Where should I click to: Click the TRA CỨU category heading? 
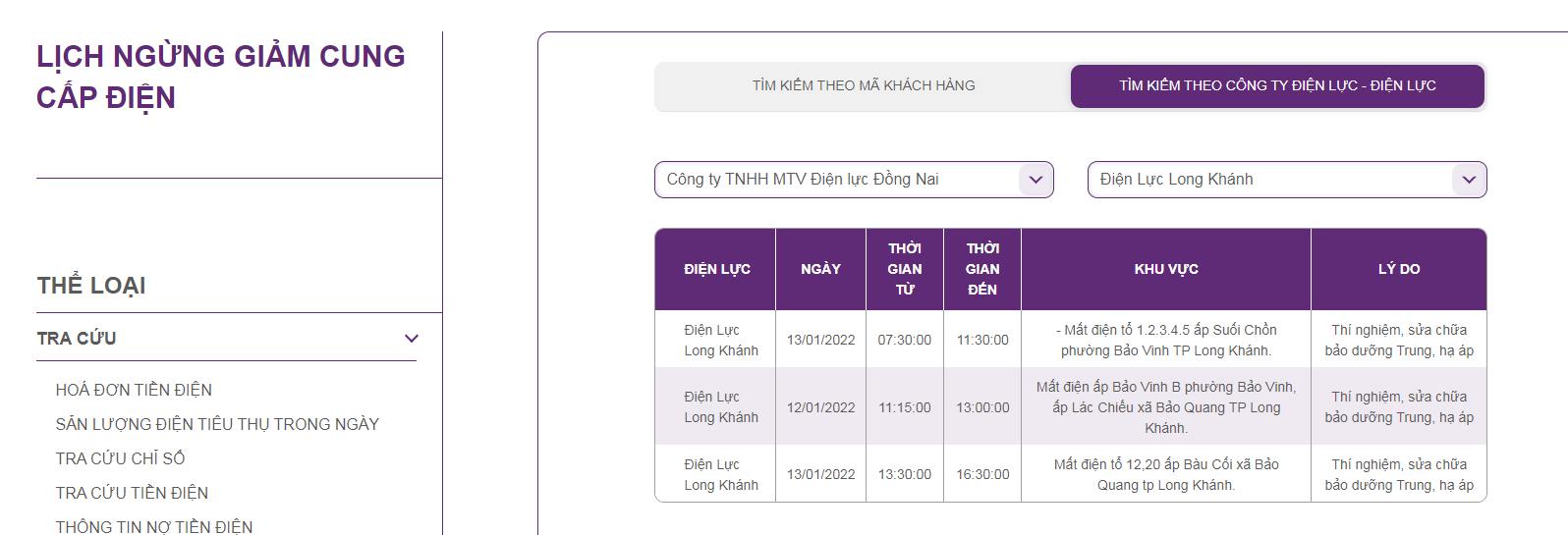pyautogui.click(x=77, y=339)
